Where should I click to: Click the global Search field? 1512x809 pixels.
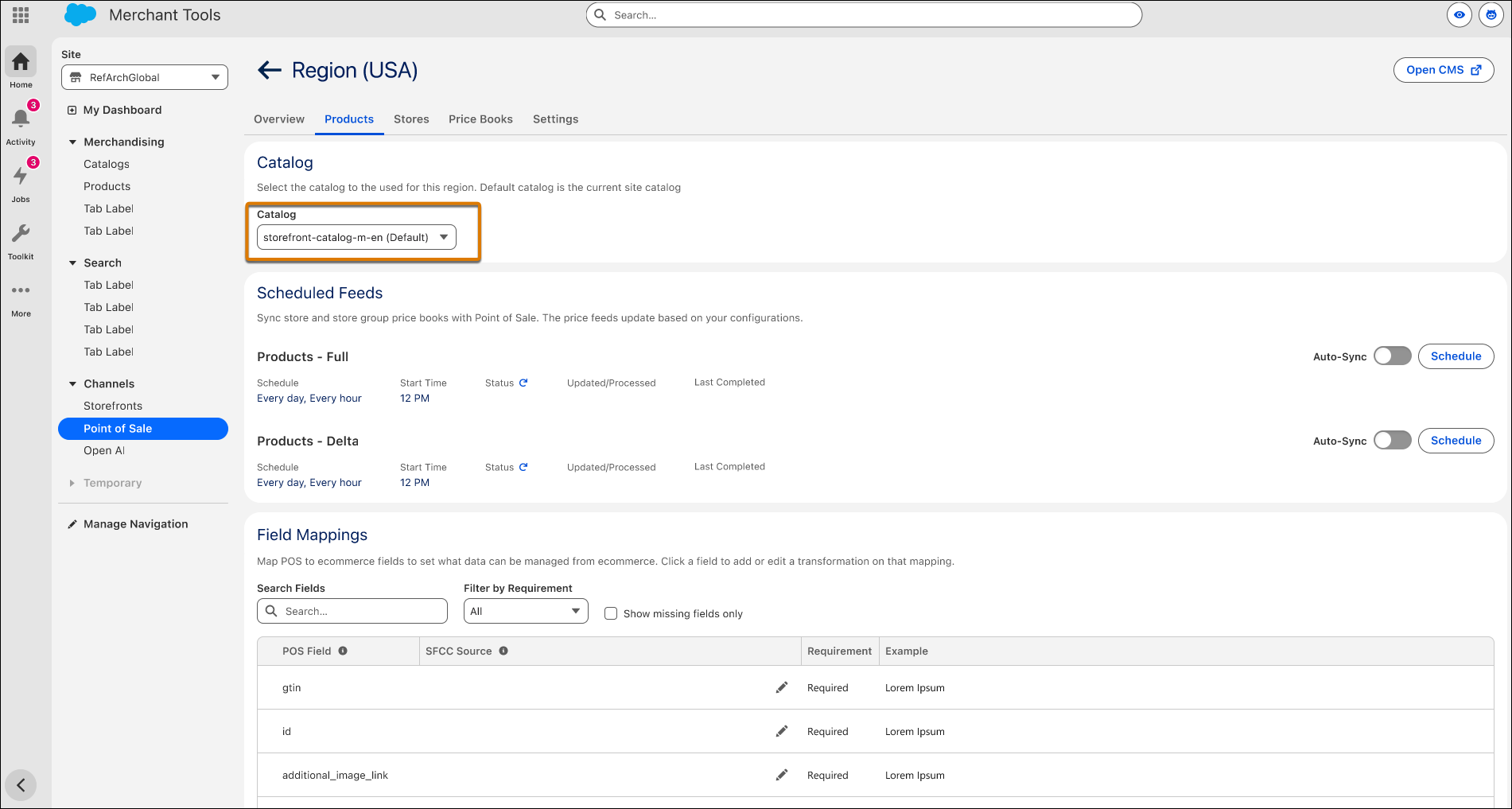864,14
